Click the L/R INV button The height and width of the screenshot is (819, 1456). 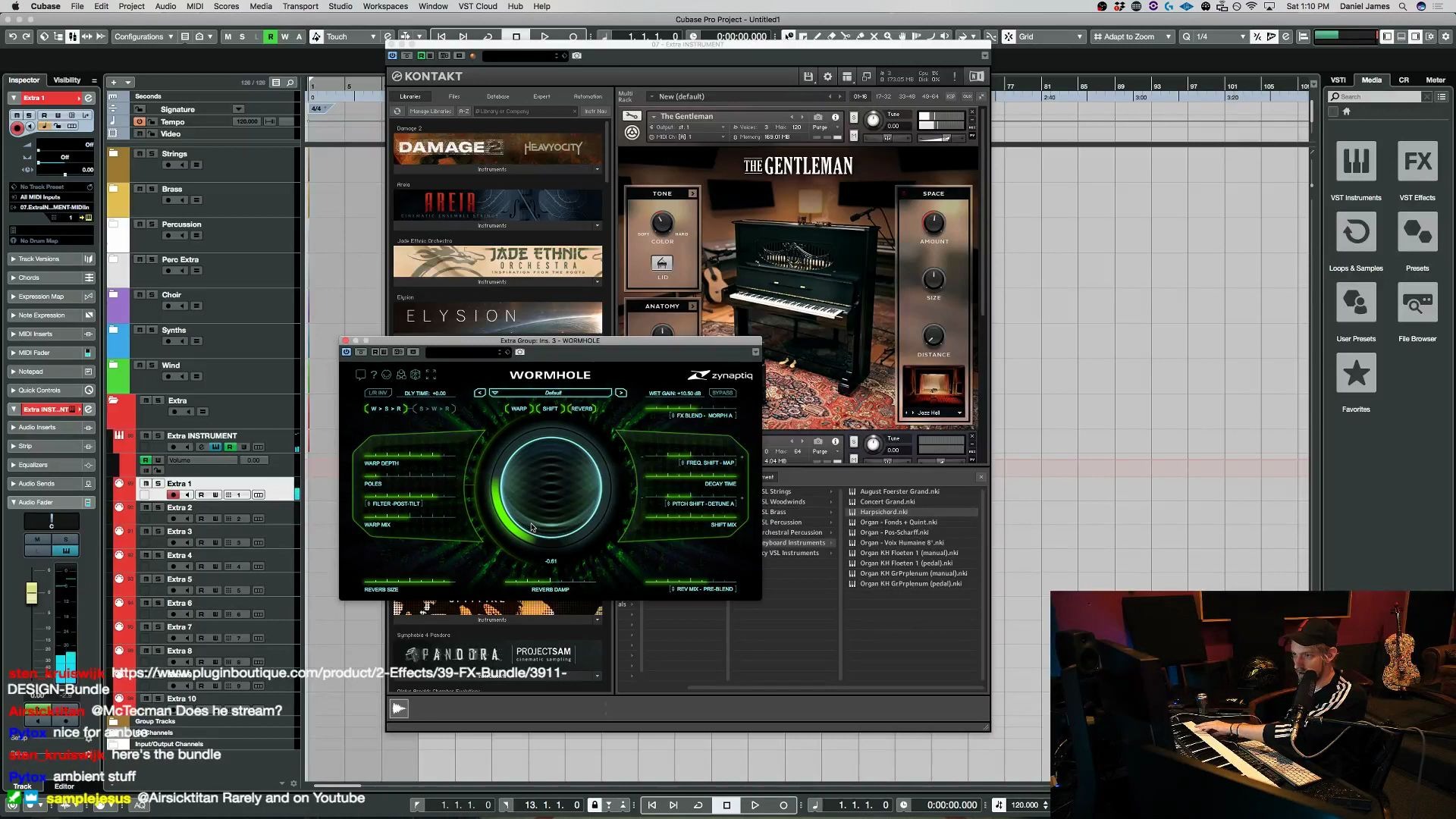(x=378, y=393)
